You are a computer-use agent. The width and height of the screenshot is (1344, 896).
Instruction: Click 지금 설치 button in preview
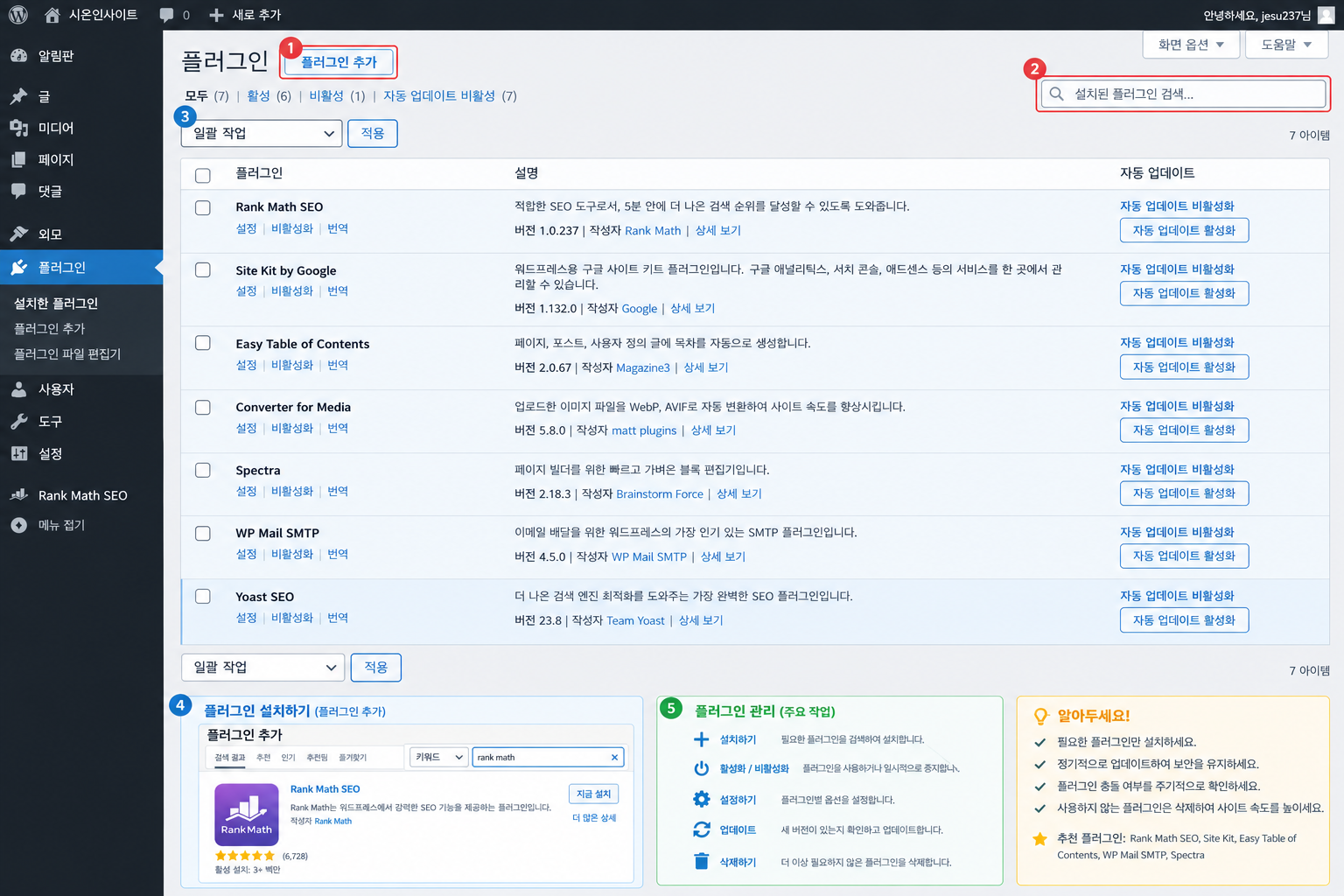pos(594,794)
